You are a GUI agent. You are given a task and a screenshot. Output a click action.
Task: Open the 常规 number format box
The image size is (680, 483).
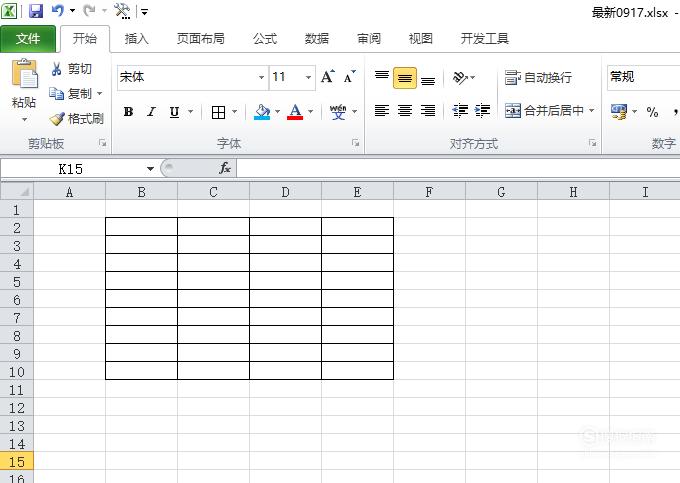(x=644, y=78)
